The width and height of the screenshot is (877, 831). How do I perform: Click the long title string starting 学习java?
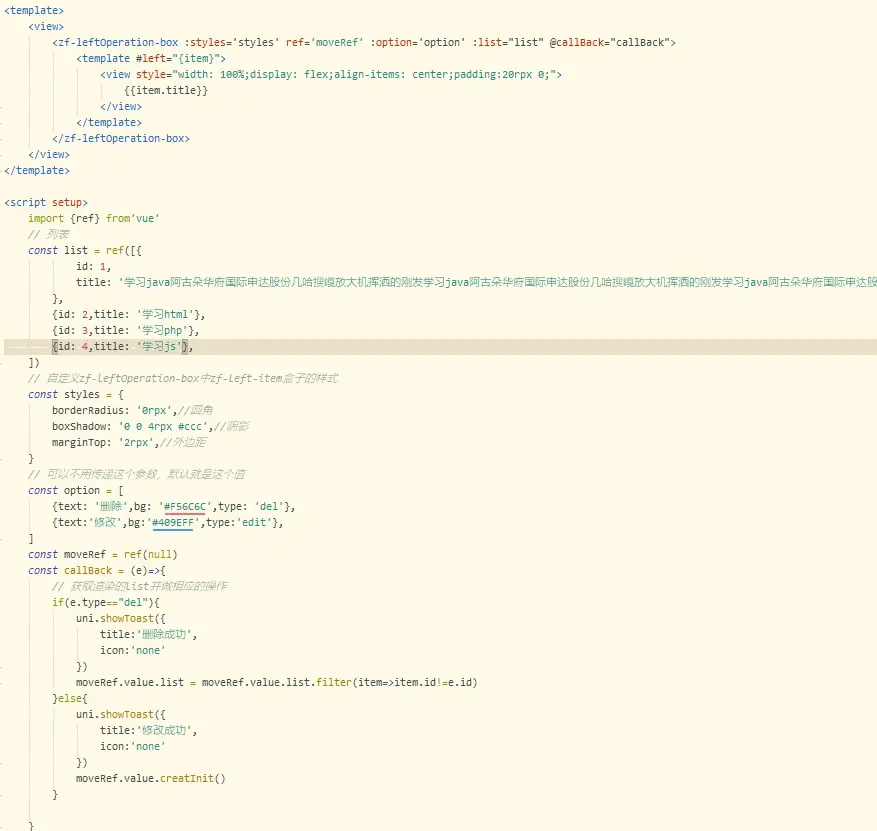tap(498, 282)
